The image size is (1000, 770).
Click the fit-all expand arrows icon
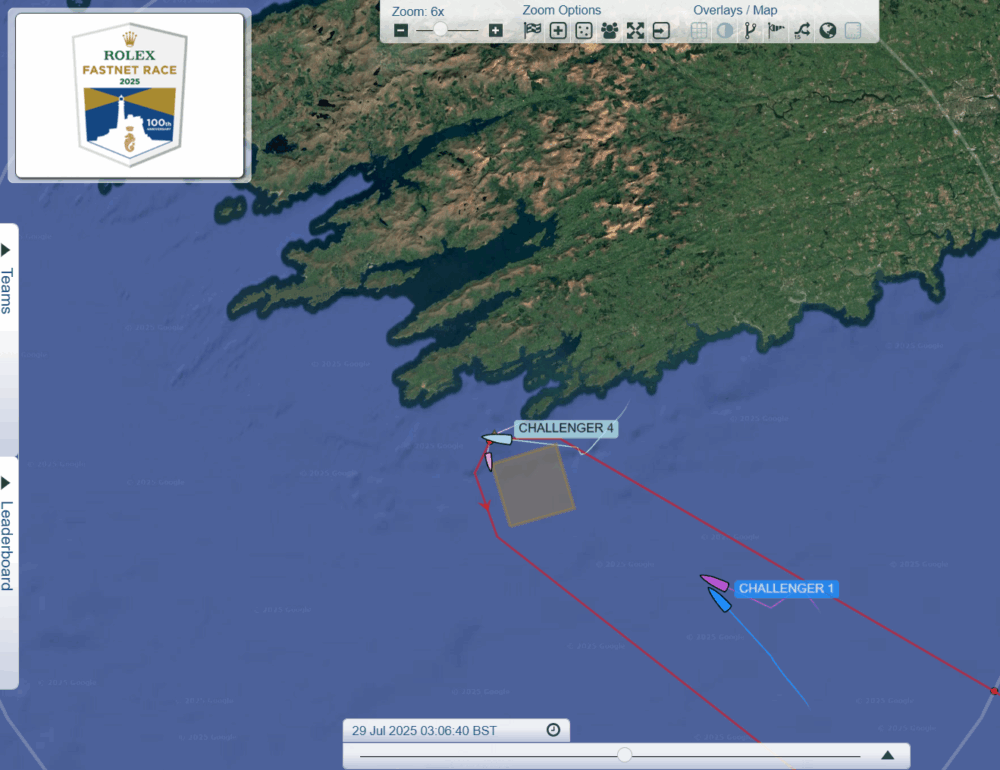pyautogui.click(x=635, y=30)
